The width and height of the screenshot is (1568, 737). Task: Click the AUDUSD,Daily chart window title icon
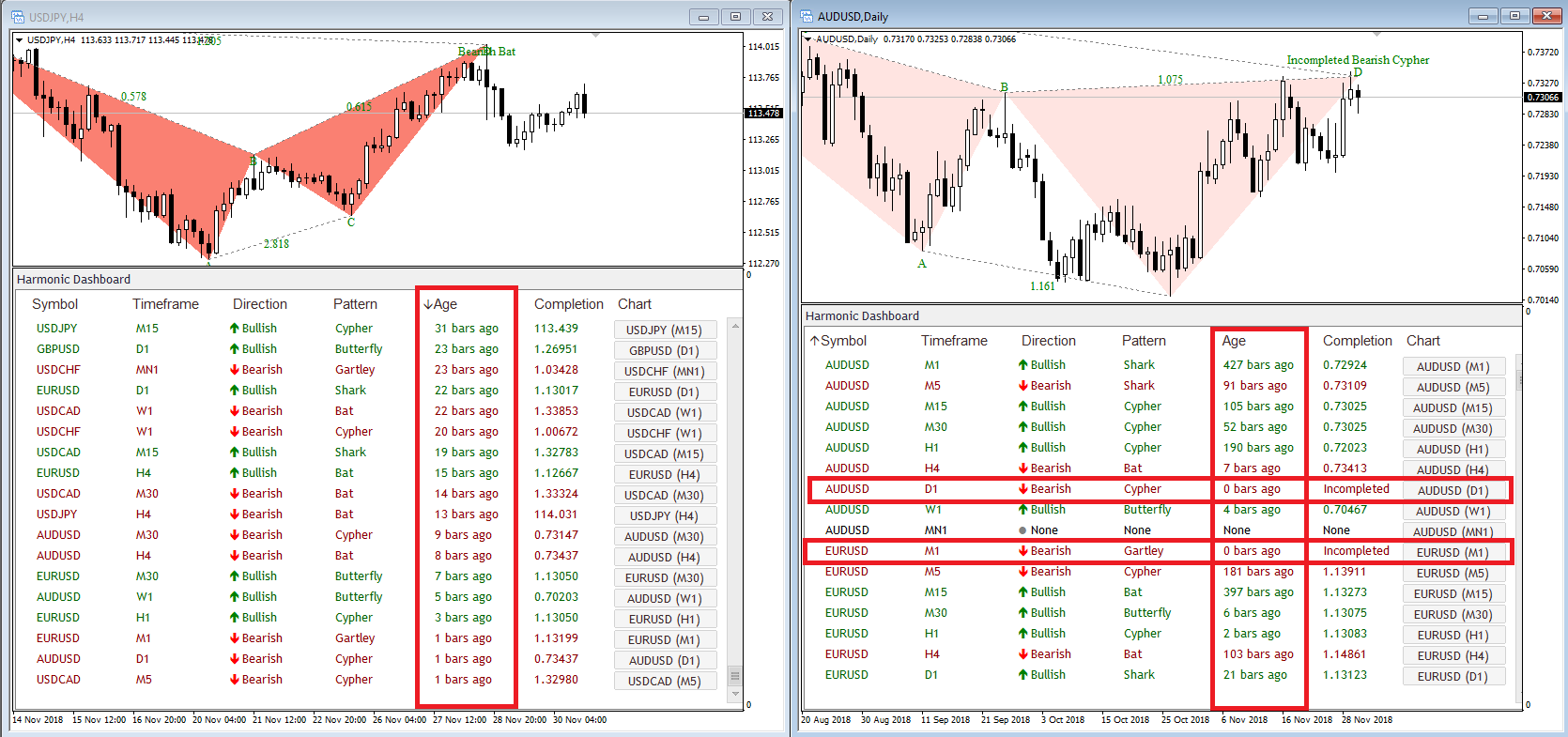point(807,17)
